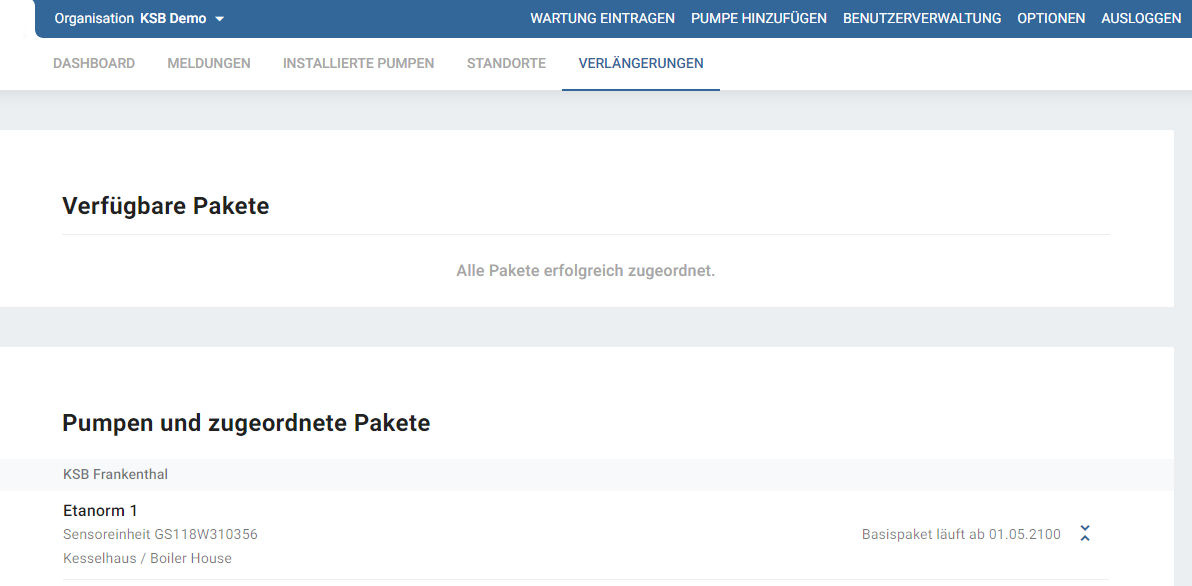Click the KSB Demo organisation name
Viewport: 1192px width, 586px height.
pos(173,18)
